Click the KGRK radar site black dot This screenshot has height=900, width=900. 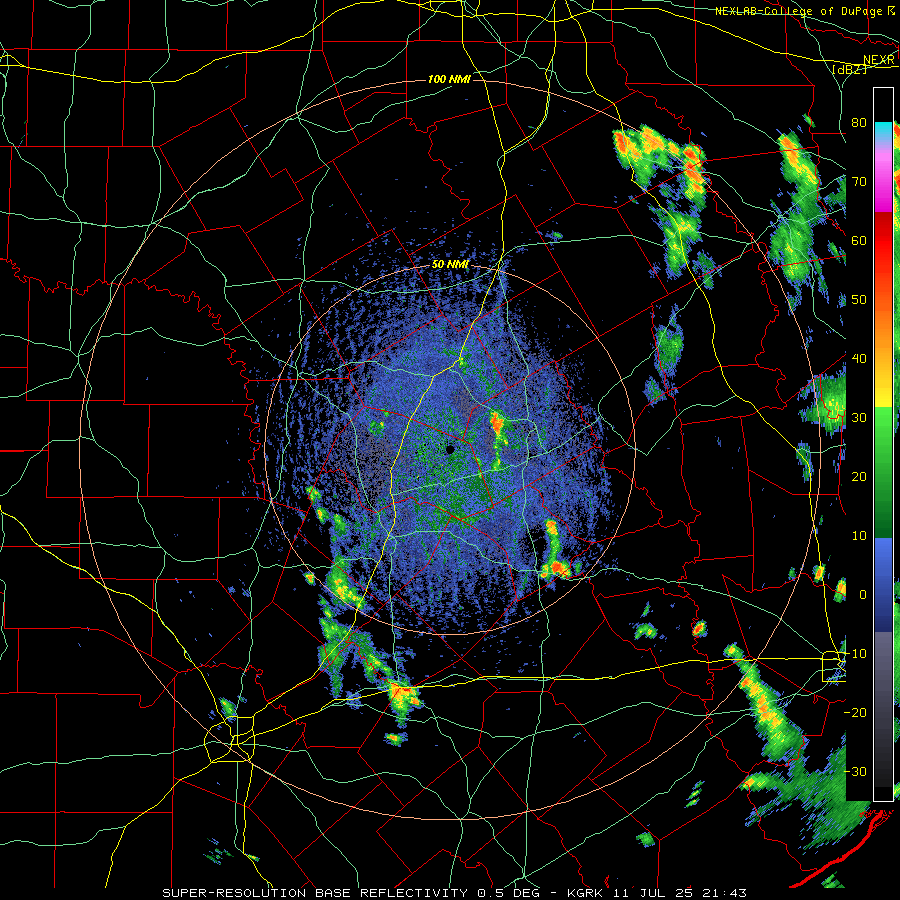(x=450, y=449)
